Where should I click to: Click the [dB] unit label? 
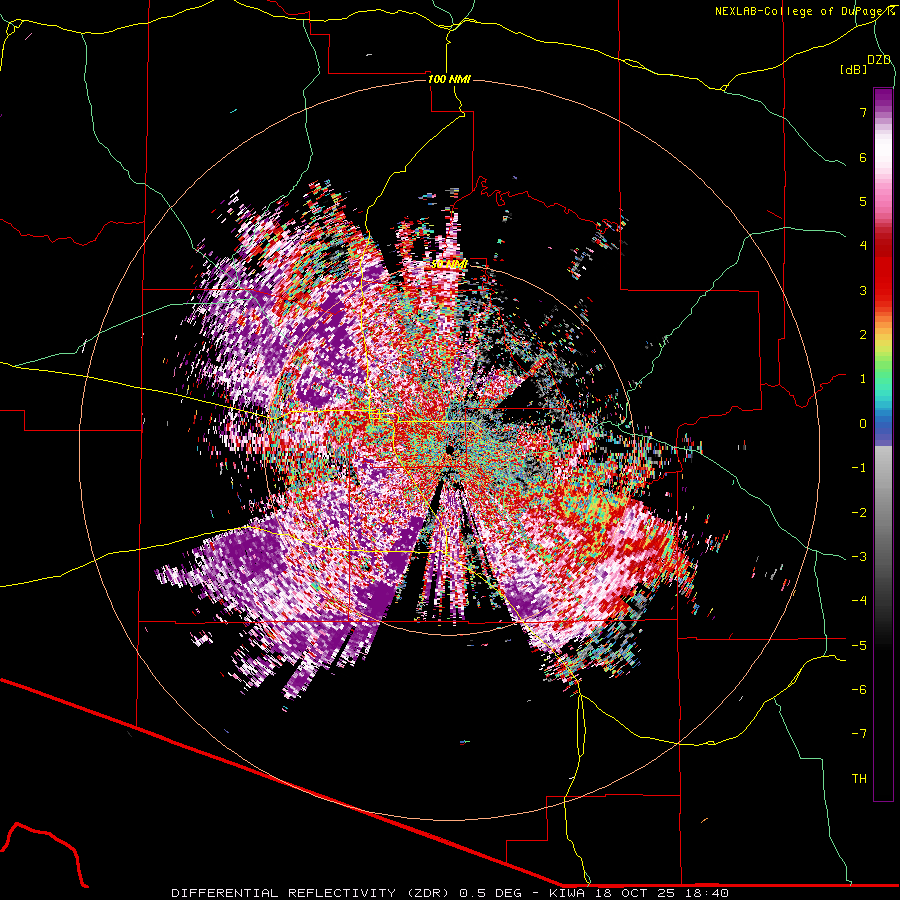[x=854, y=69]
